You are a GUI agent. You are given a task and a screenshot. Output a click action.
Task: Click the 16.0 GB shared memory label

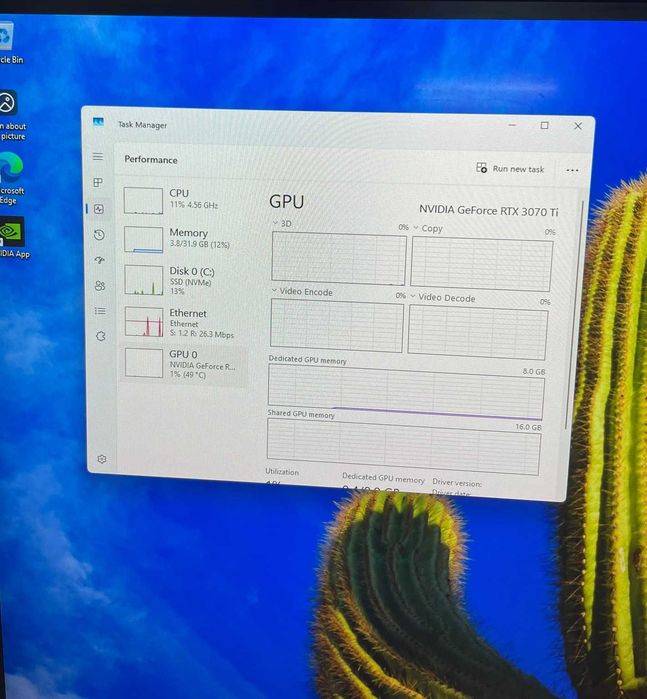pyautogui.click(x=528, y=427)
